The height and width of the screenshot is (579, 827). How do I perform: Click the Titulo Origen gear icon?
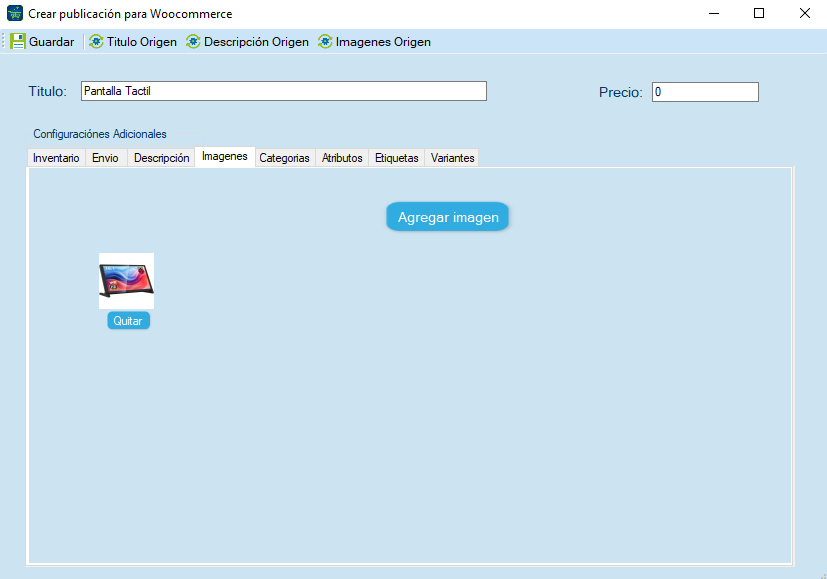[x=96, y=42]
